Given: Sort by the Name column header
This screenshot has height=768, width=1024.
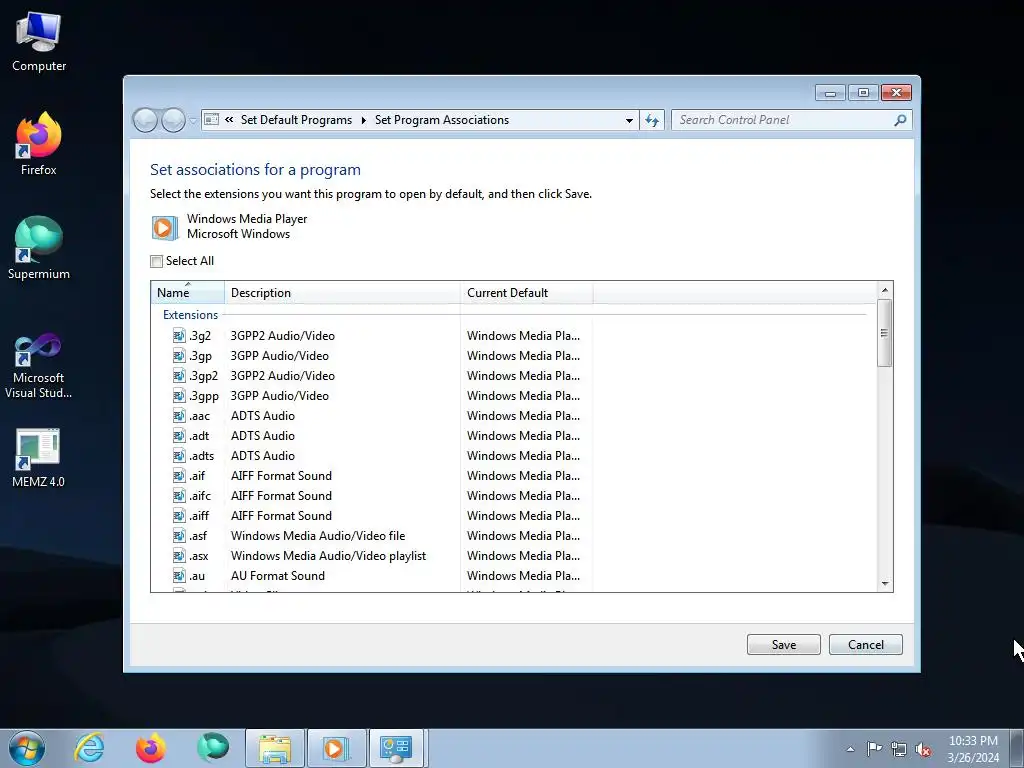Looking at the screenshot, I should pos(187,293).
